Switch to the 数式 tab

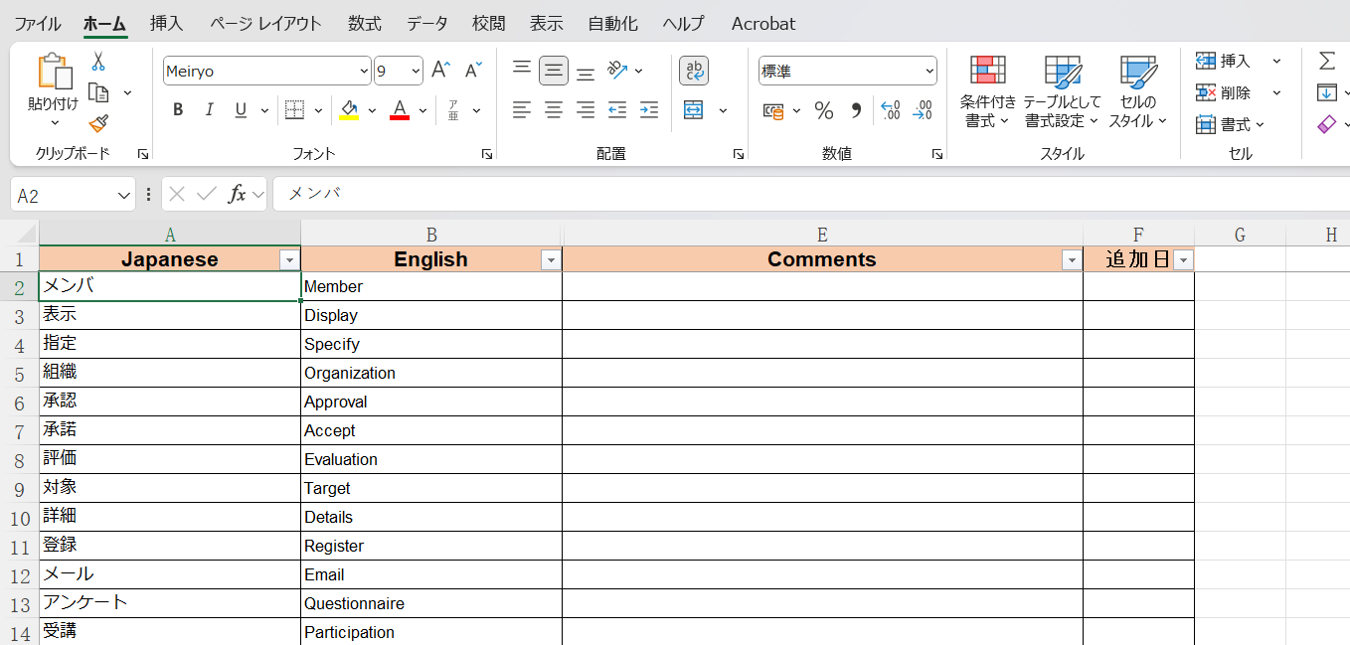click(365, 23)
